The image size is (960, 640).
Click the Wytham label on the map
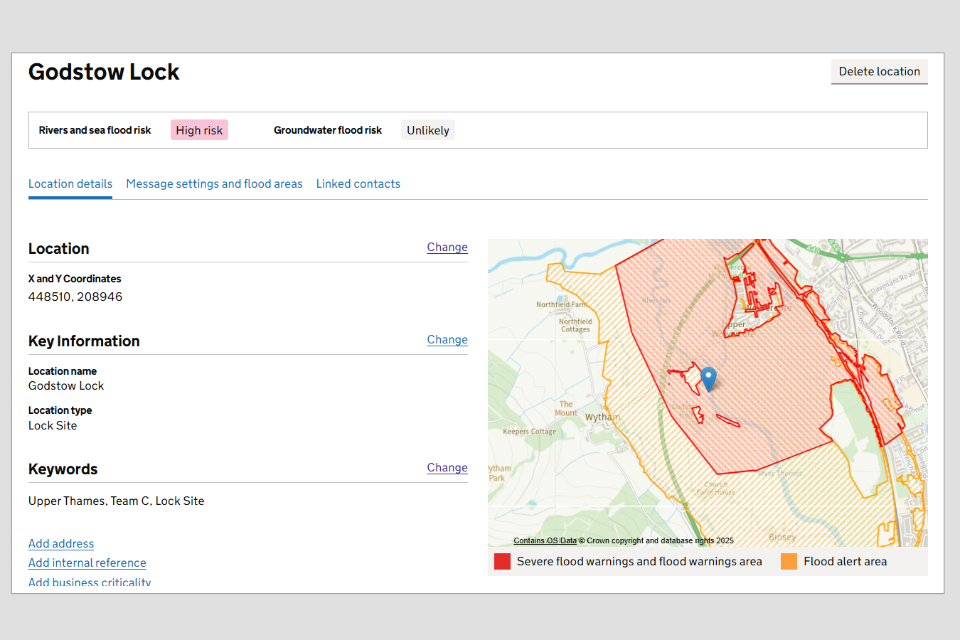[x=596, y=417]
